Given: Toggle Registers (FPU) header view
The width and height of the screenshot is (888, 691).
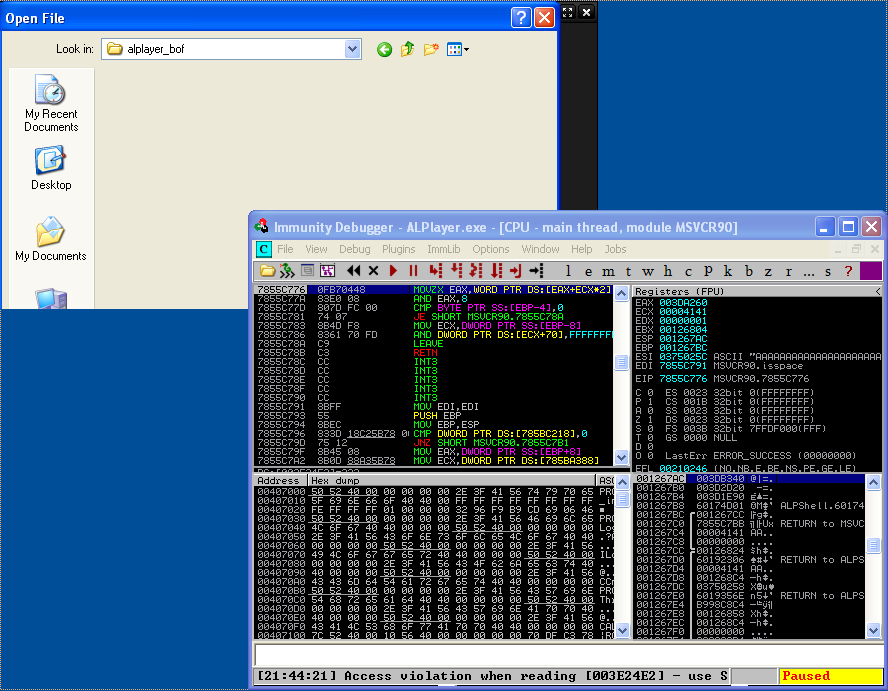Looking at the screenshot, I should pyautogui.click(x=757, y=291).
